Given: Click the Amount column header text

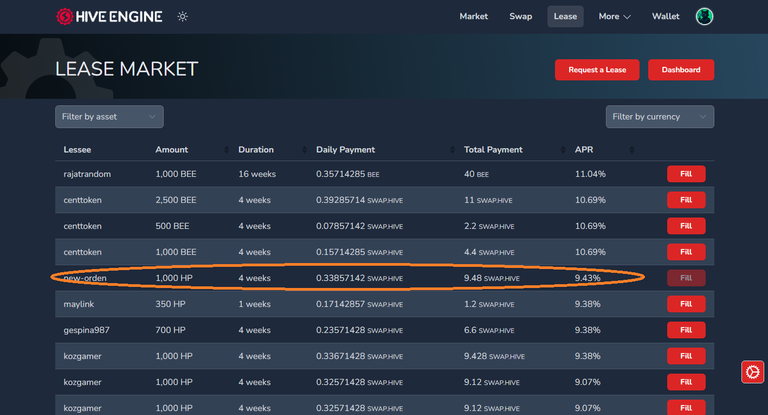Looking at the screenshot, I should (171, 150).
